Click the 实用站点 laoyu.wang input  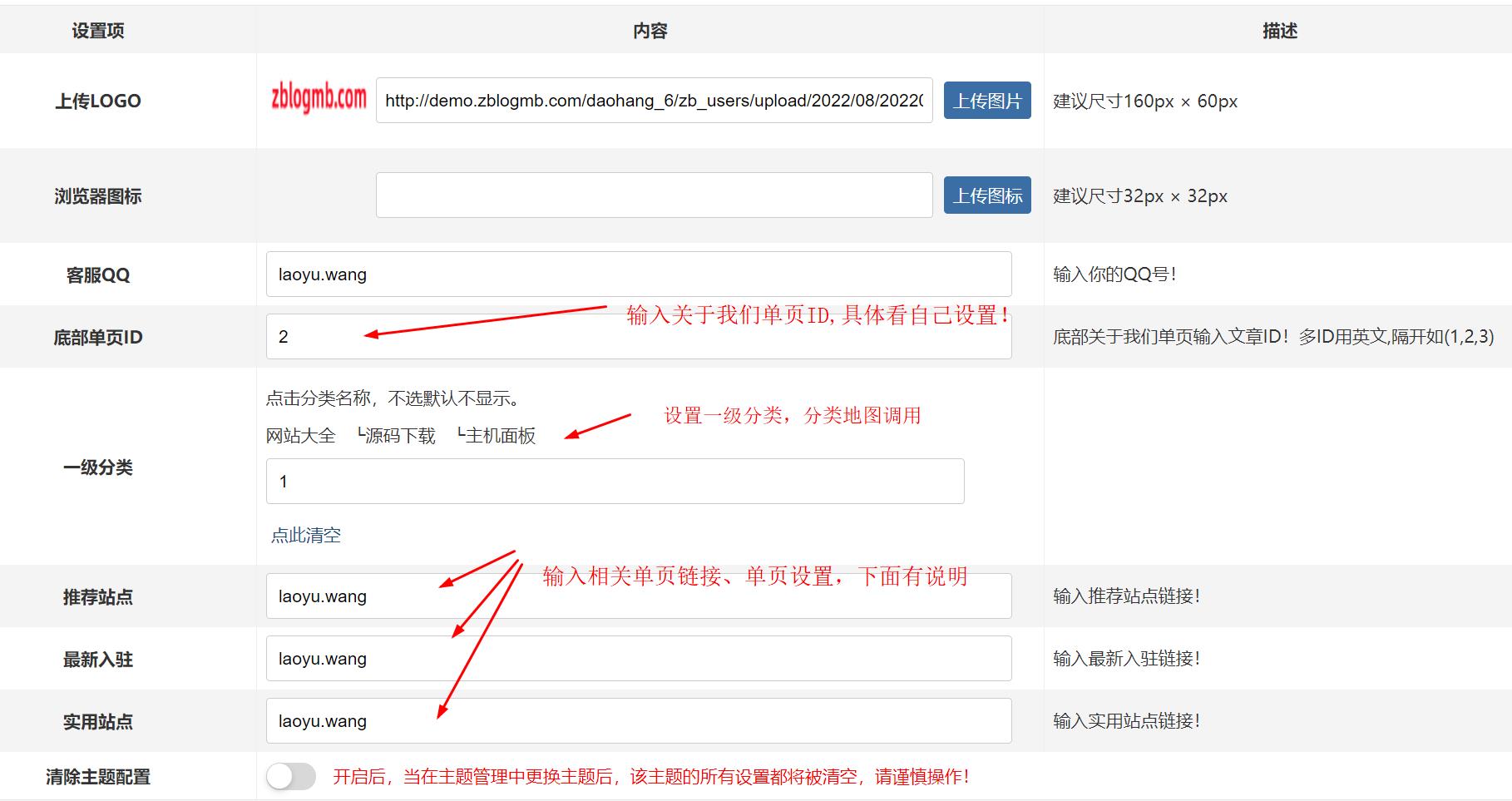[639, 720]
